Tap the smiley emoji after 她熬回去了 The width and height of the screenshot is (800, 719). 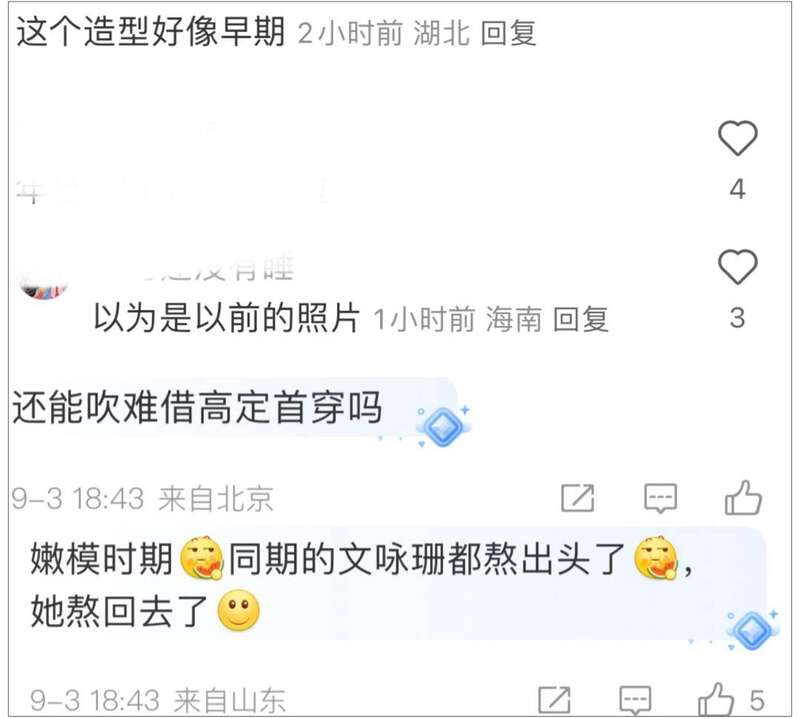click(238, 610)
